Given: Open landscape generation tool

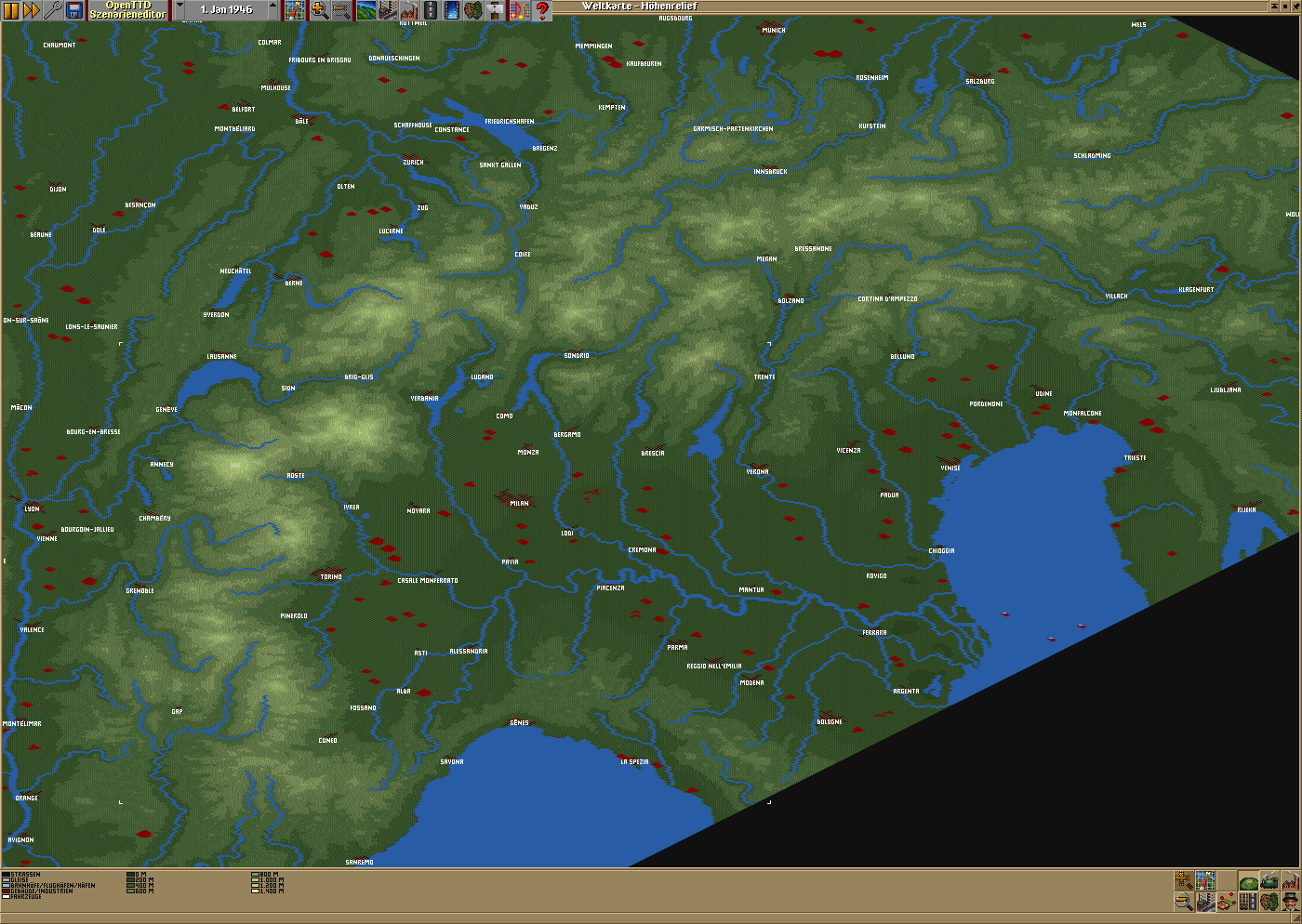Looking at the screenshot, I should tap(365, 10).
